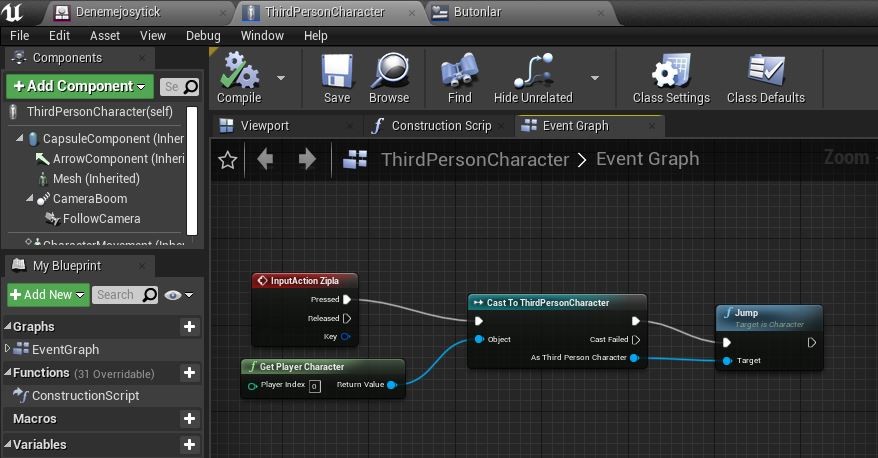Collapse the Functions section

(8, 372)
